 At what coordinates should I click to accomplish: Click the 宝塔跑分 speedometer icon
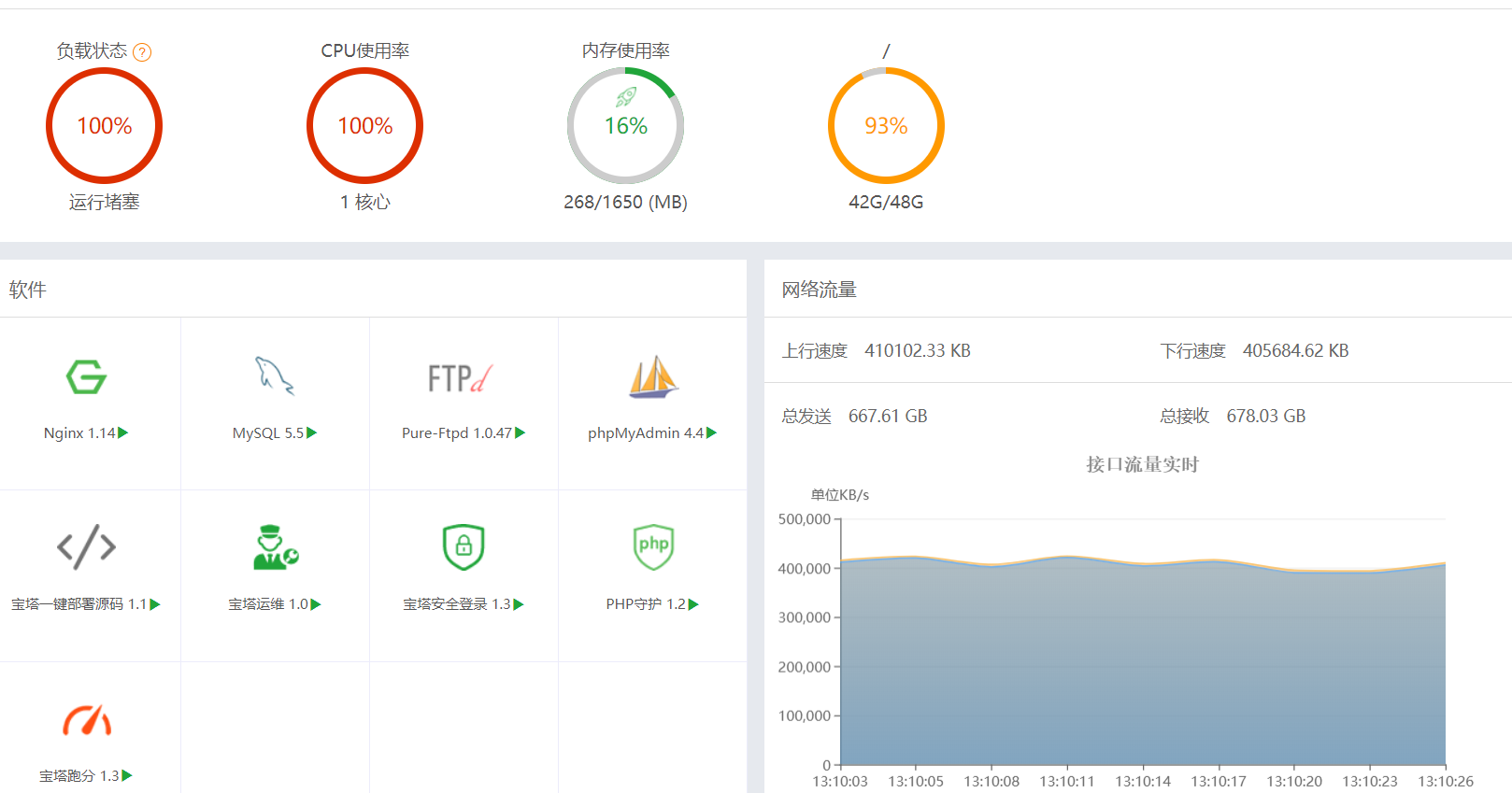(86, 719)
